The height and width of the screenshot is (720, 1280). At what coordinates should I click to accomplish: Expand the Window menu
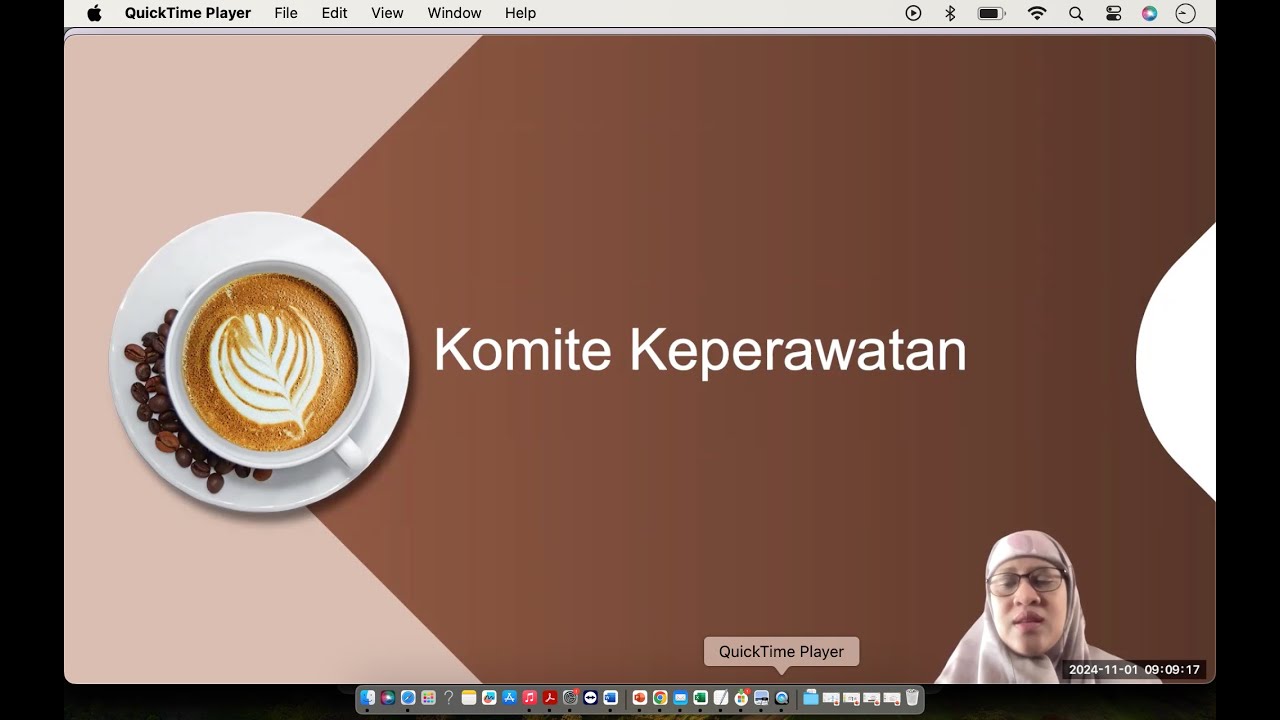click(x=454, y=13)
